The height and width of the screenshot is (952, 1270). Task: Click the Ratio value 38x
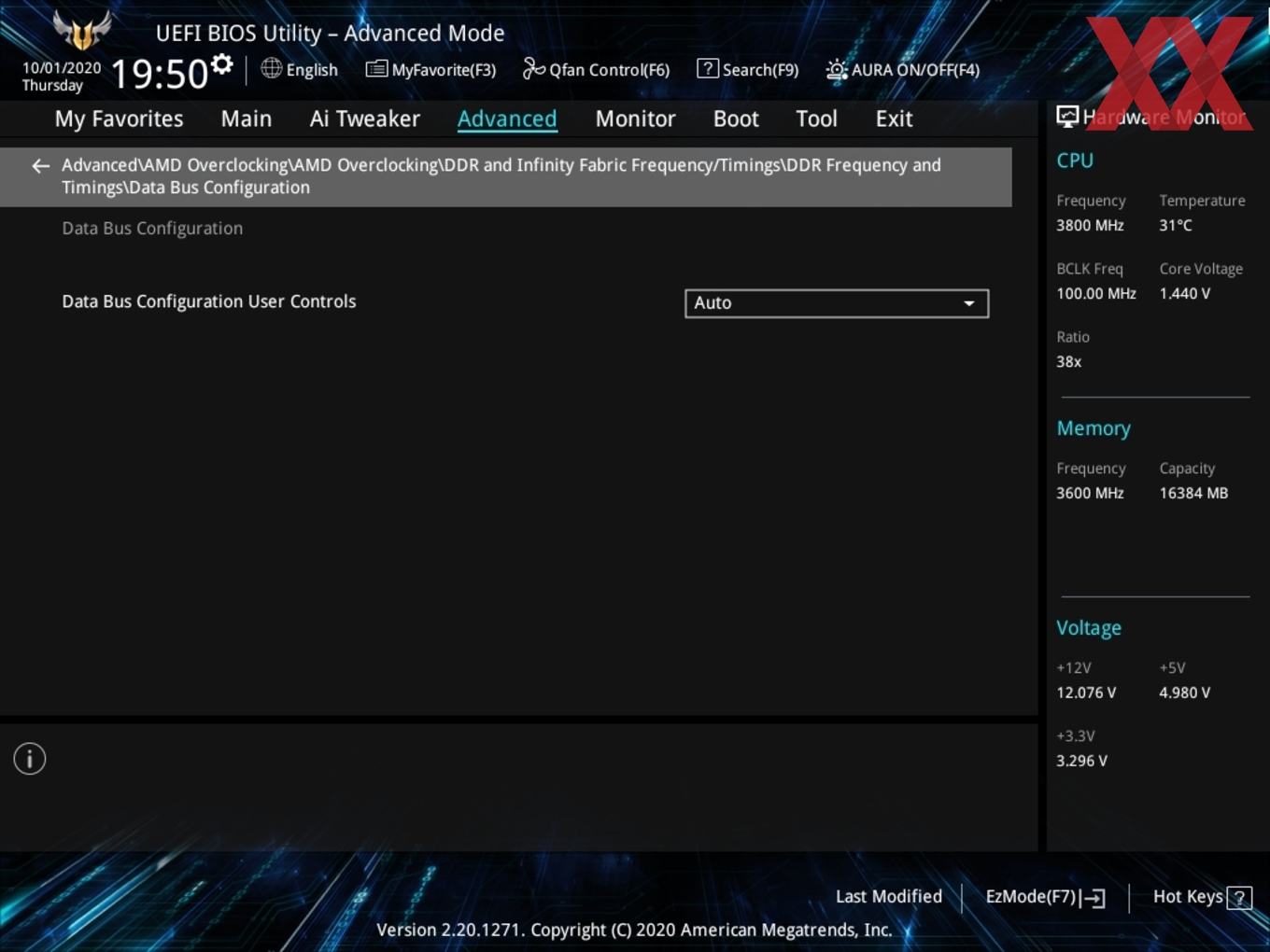1069,361
